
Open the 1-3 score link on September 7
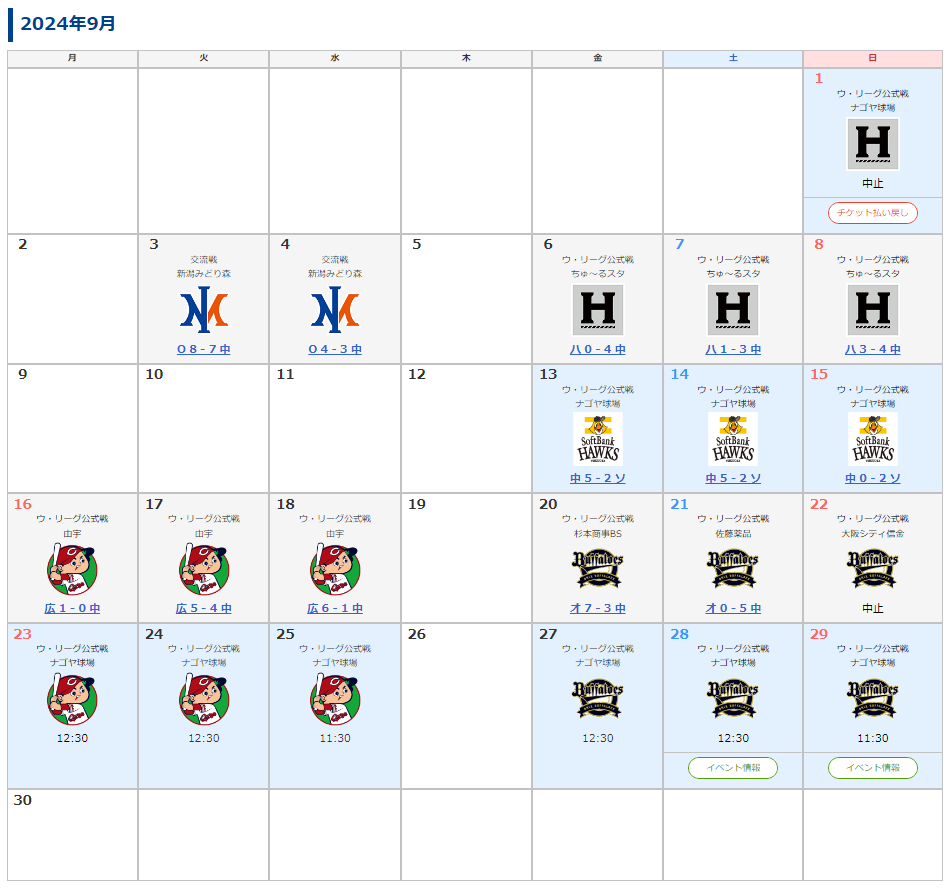(x=733, y=349)
